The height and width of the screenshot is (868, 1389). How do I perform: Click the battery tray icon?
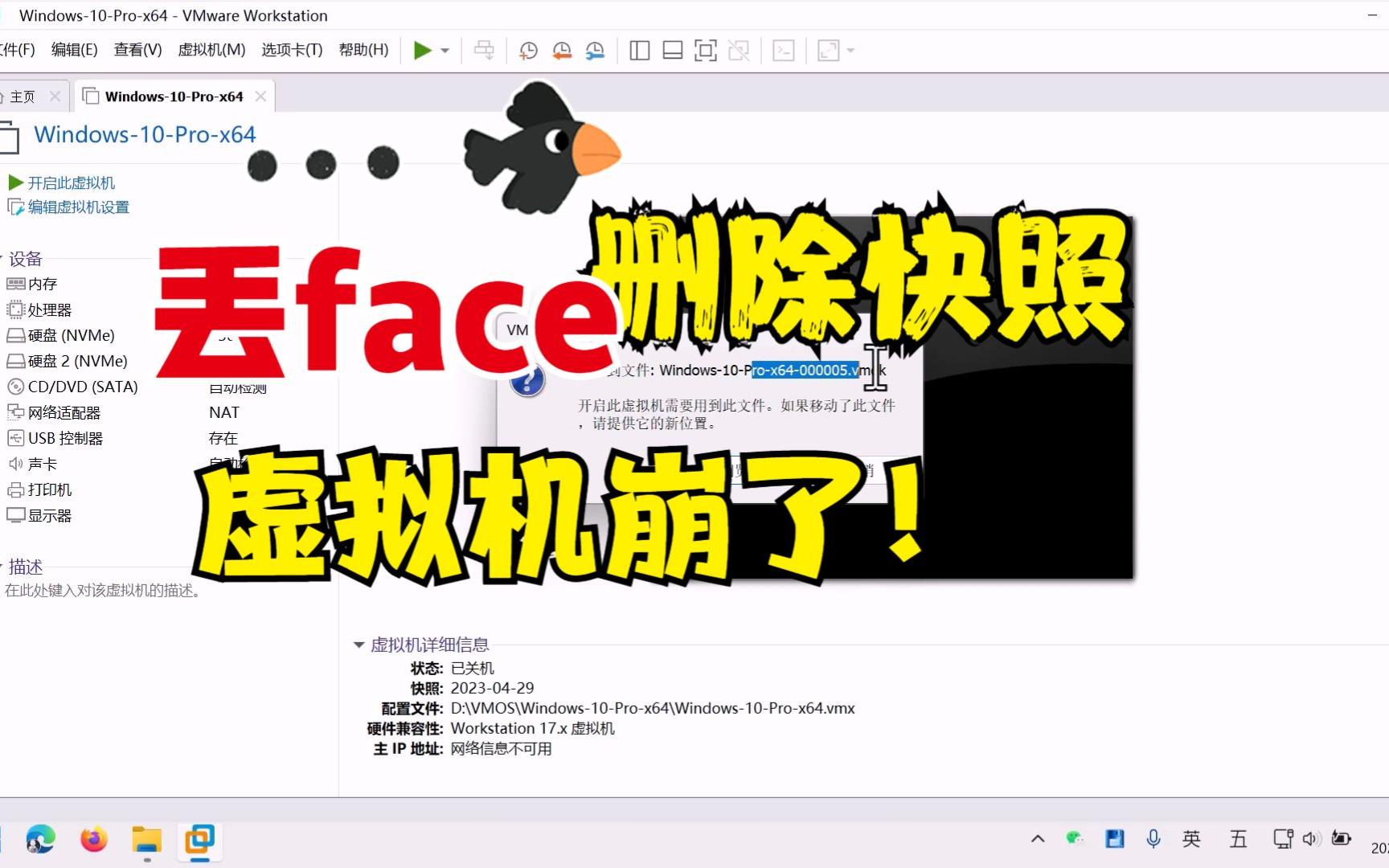click(1341, 838)
